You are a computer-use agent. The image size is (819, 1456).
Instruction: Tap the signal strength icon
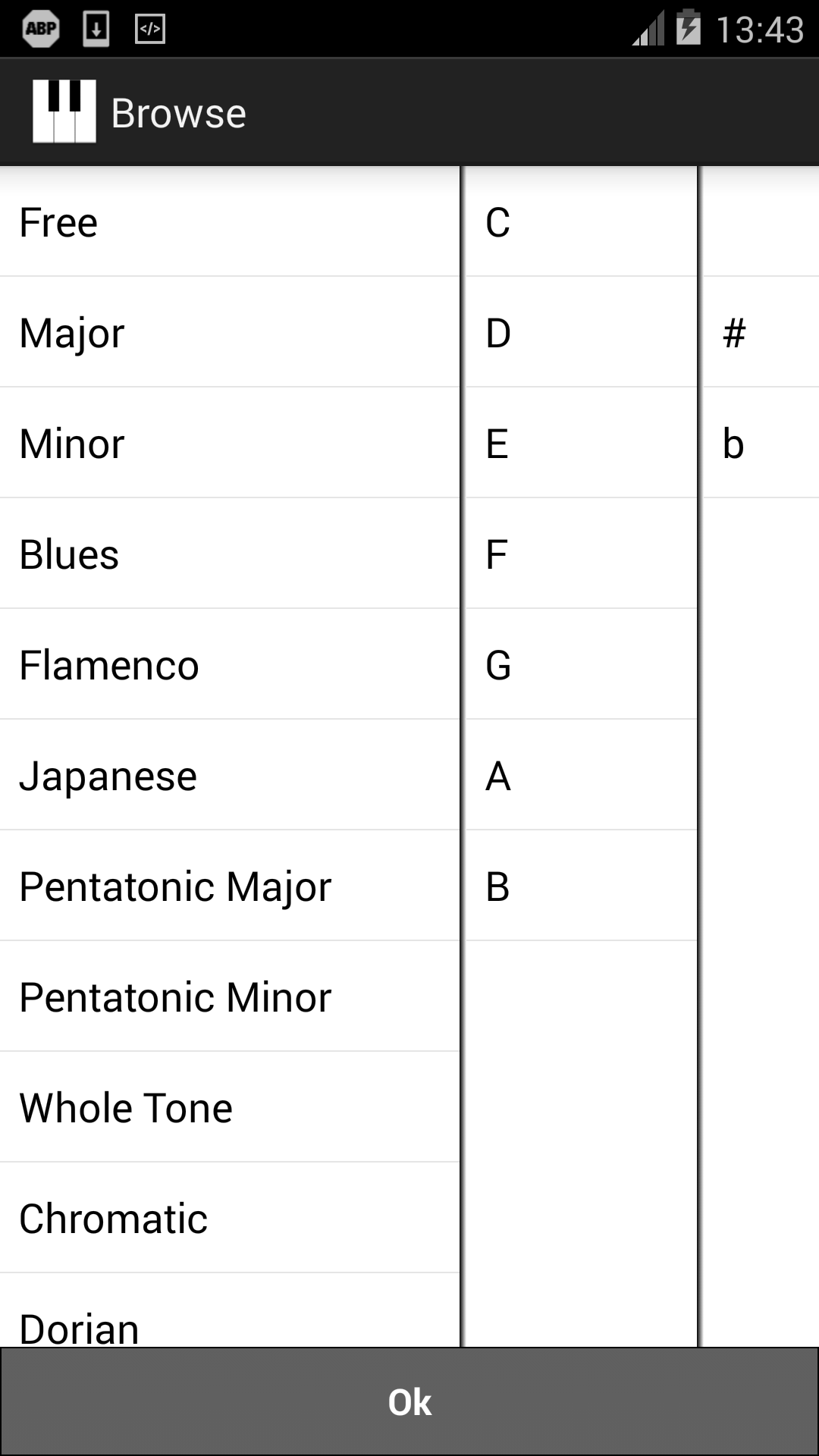click(648, 30)
